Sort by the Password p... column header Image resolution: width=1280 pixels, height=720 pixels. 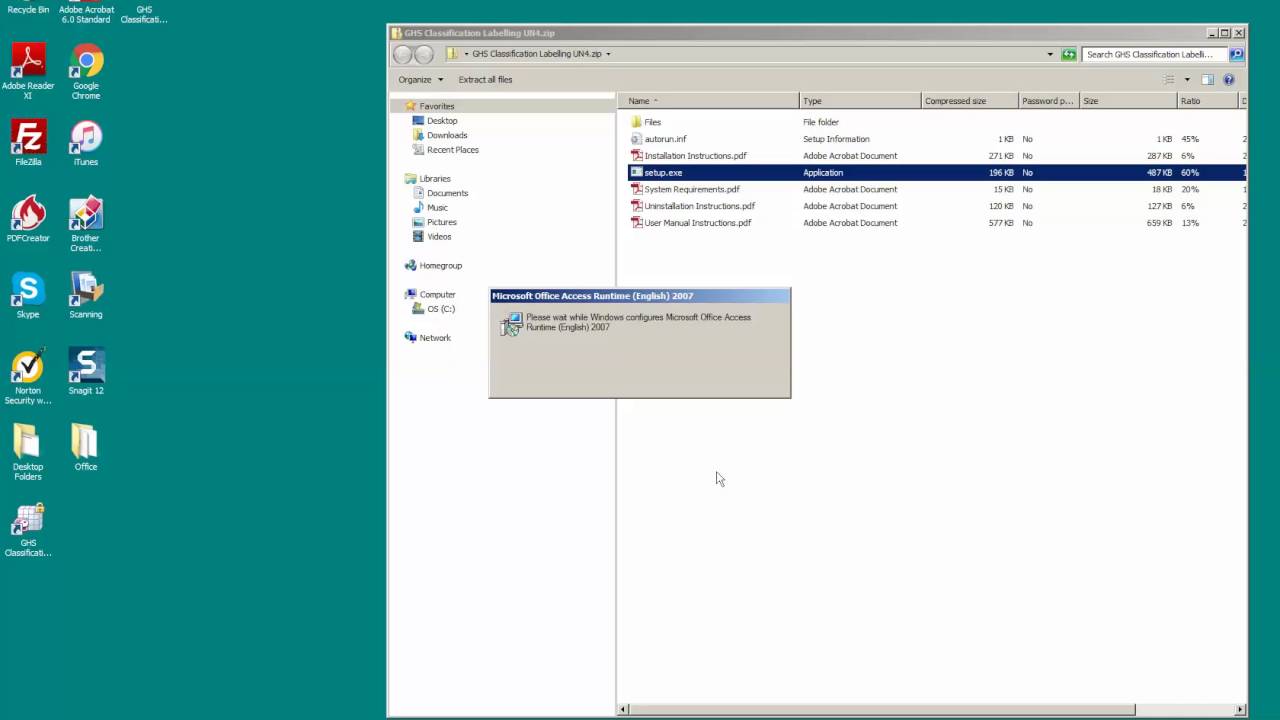coord(1049,101)
